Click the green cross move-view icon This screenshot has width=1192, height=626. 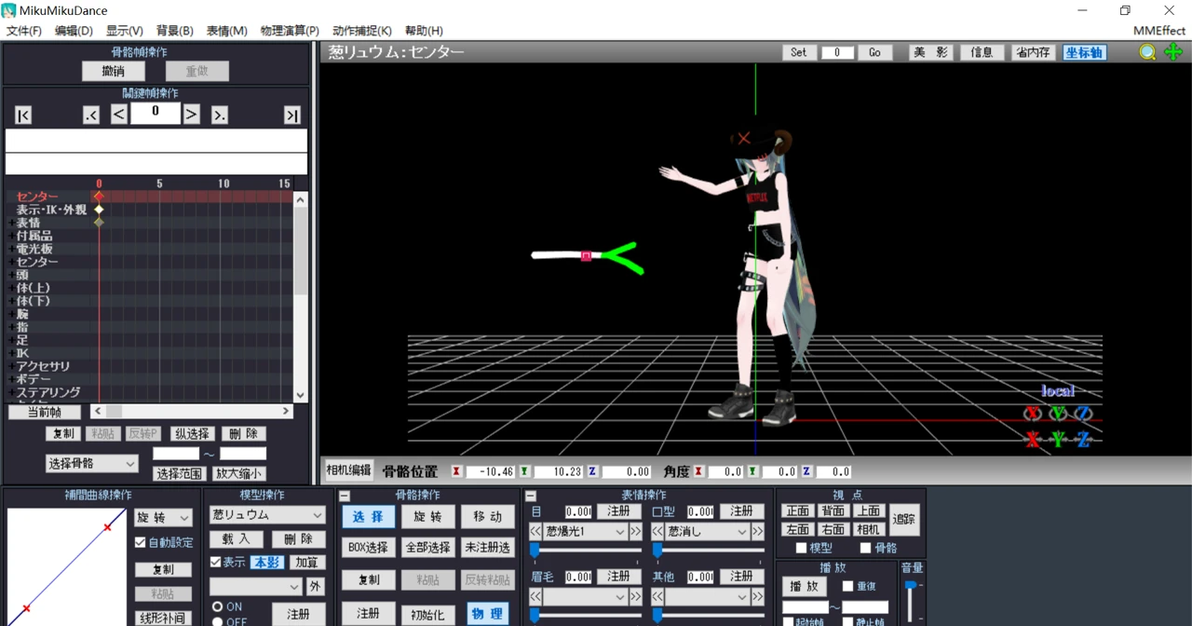(1173, 52)
